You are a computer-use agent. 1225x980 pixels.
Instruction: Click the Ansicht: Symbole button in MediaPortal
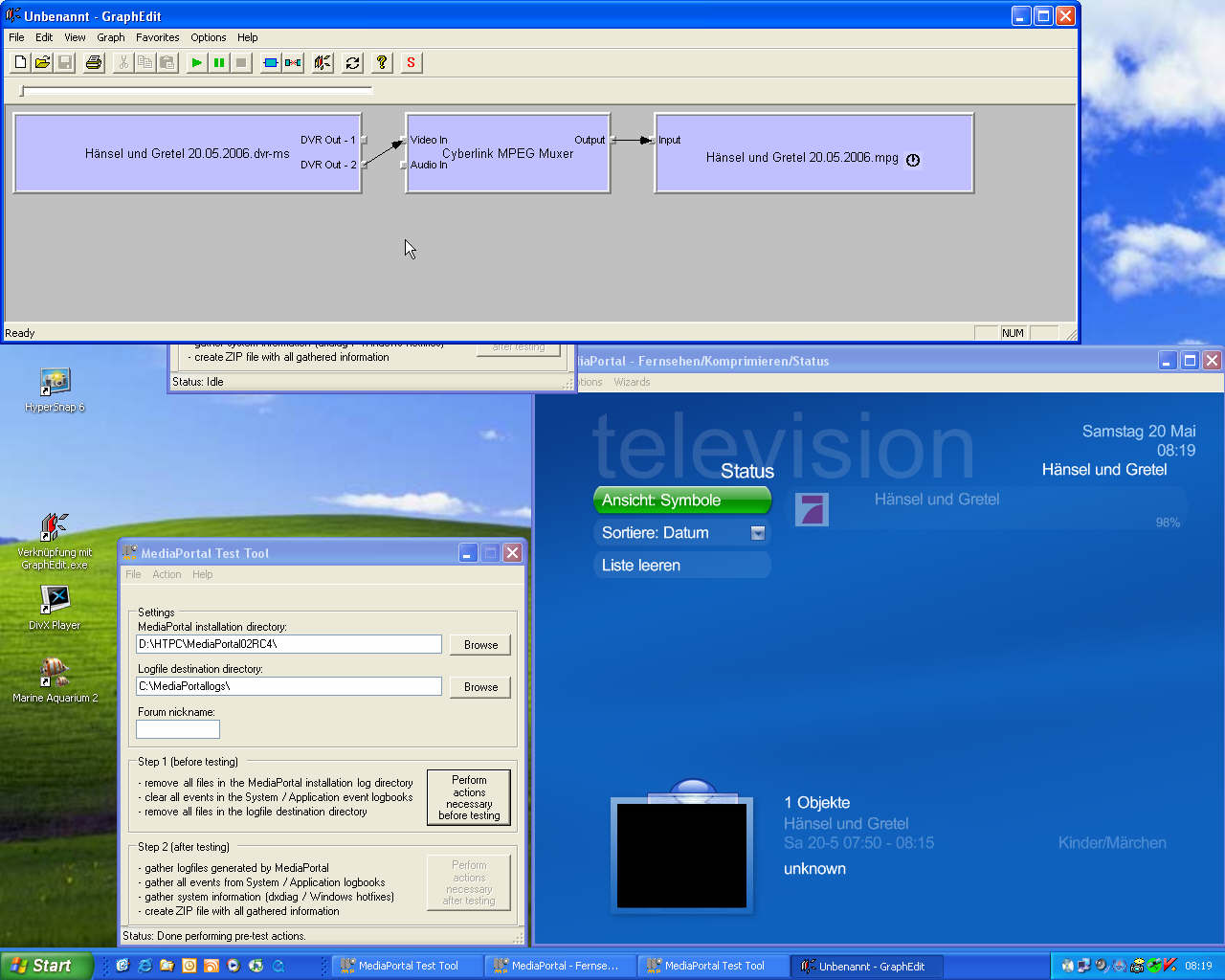point(681,501)
